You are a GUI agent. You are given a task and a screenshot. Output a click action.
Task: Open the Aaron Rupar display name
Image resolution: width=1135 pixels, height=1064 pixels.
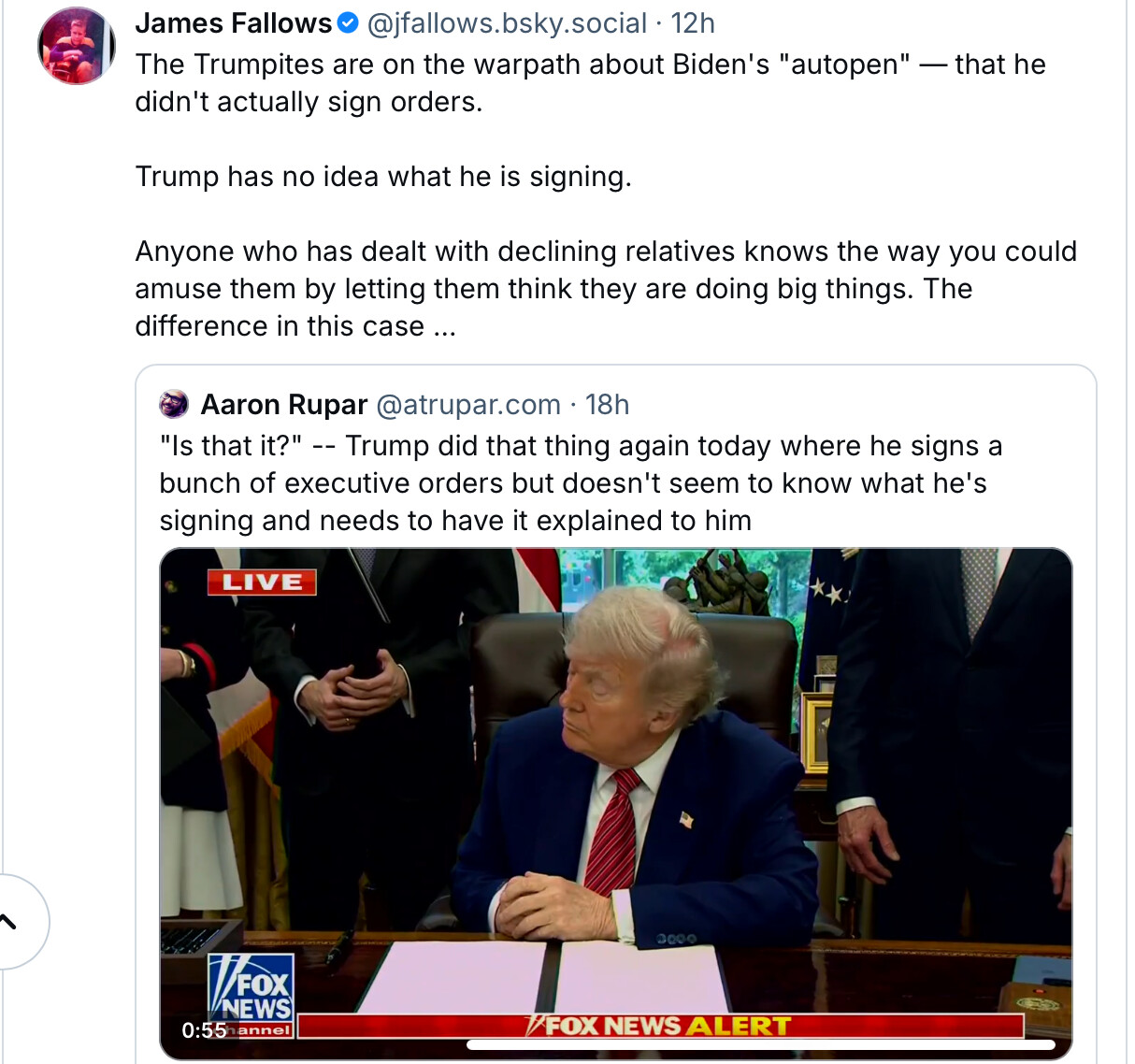click(284, 404)
